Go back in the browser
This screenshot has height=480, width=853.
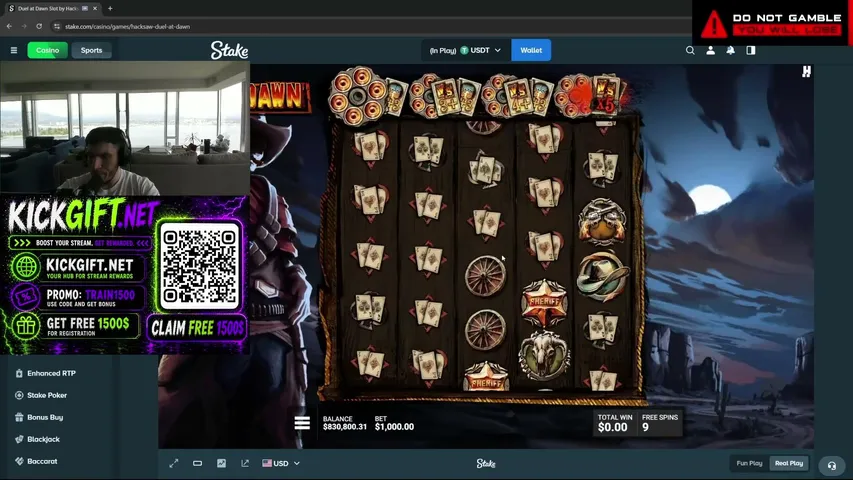[x=9, y=26]
